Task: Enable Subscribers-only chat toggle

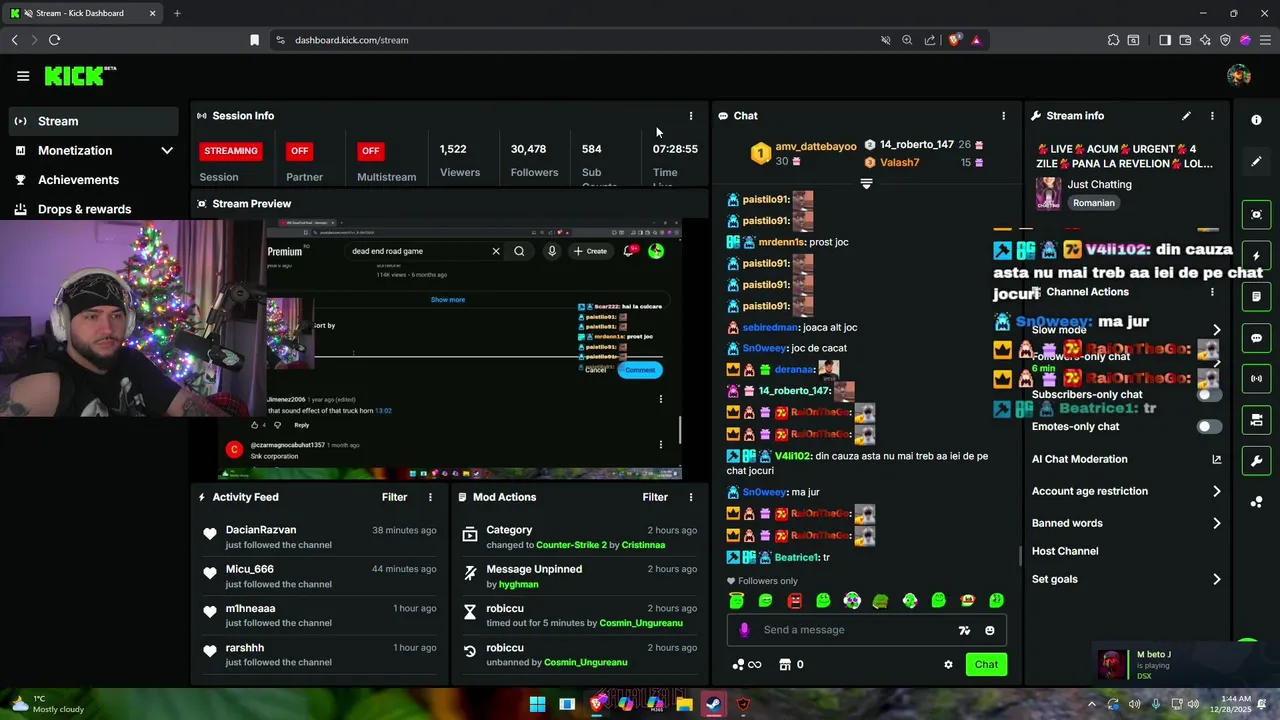Action: coord(1209,394)
